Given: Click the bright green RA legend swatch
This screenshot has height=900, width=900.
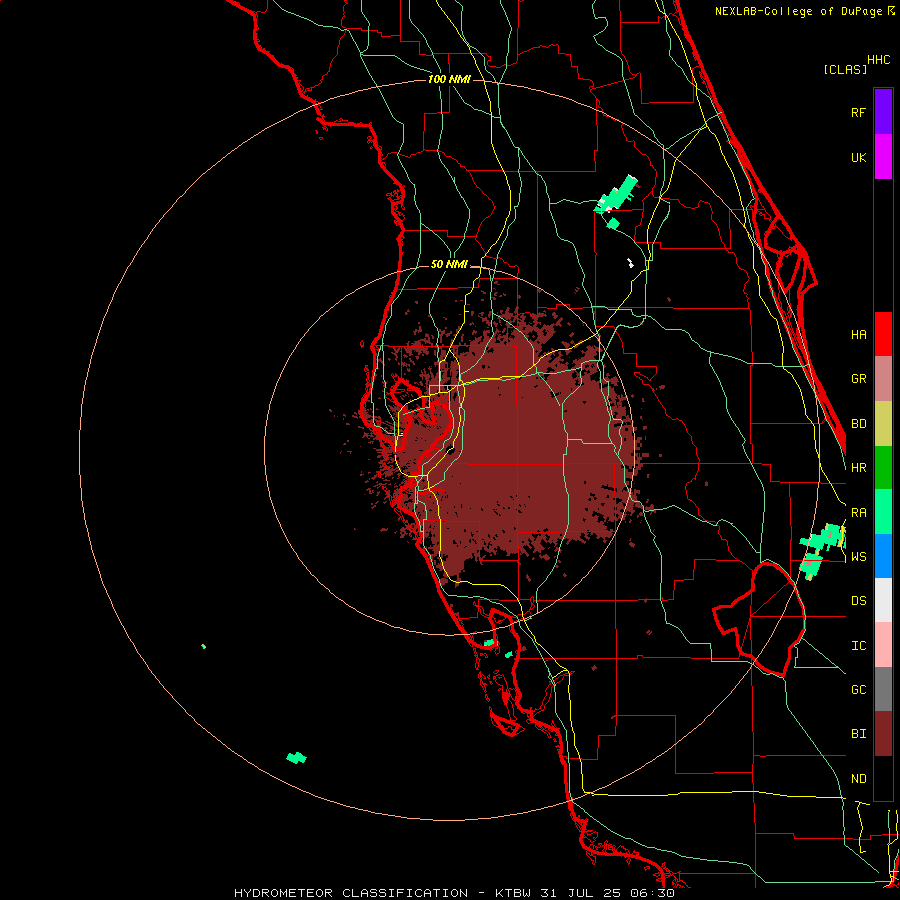Looking at the screenshot, I should (883, 511).
